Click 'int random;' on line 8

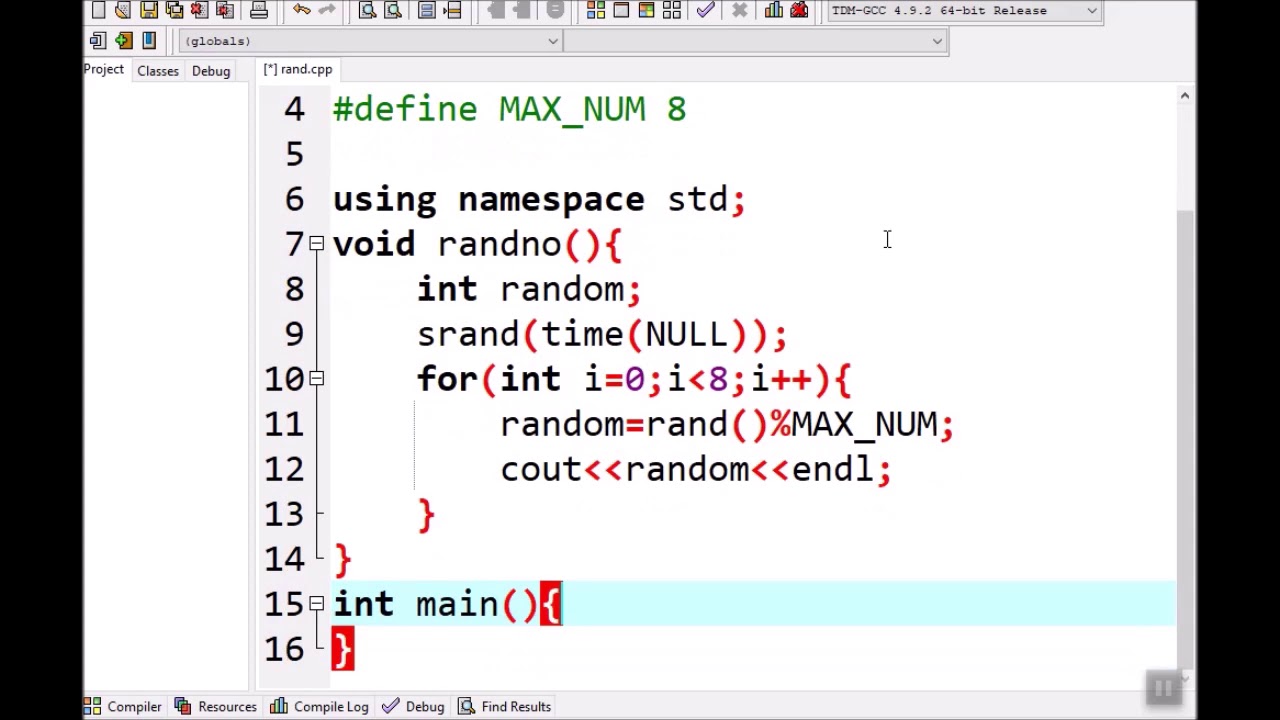(x=529, y=289)
